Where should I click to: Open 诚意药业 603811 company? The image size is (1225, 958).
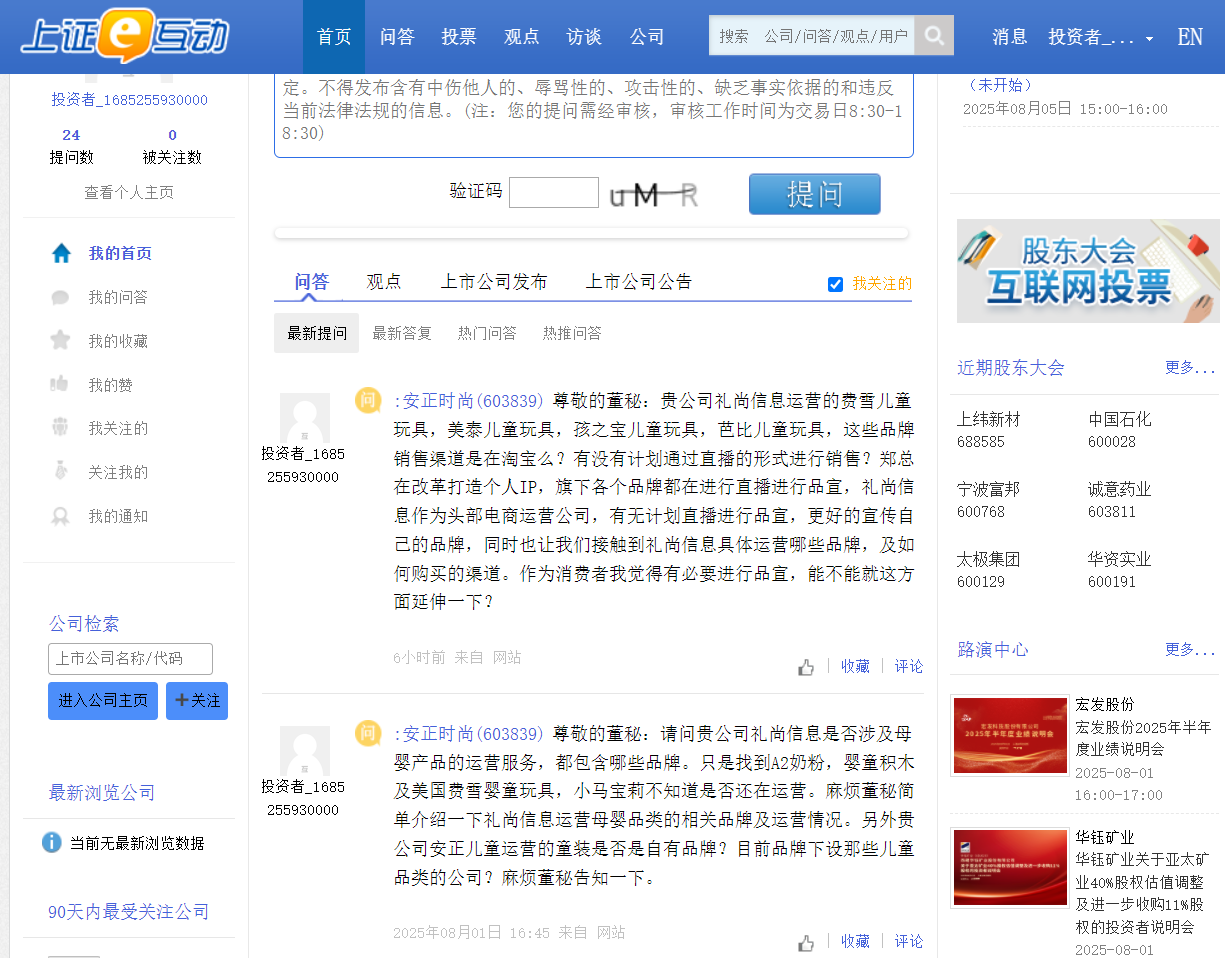tap(1120, 500)
